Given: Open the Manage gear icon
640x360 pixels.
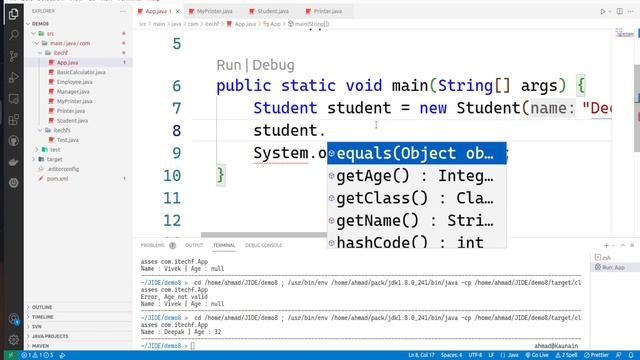Looking at the screenshot, I should [13, 339].
